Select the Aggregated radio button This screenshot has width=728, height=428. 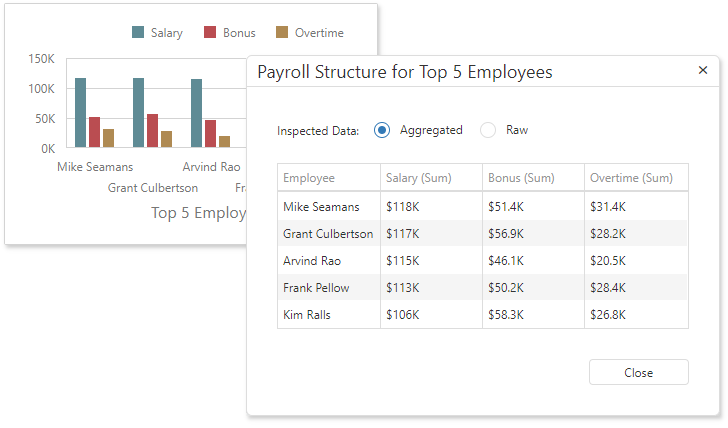tap(382, 130)
